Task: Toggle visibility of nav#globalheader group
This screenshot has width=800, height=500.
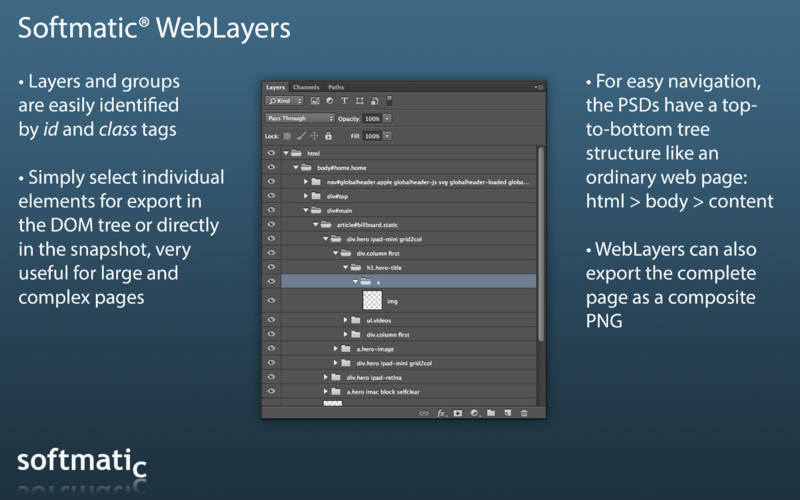Action: (271, 182)
